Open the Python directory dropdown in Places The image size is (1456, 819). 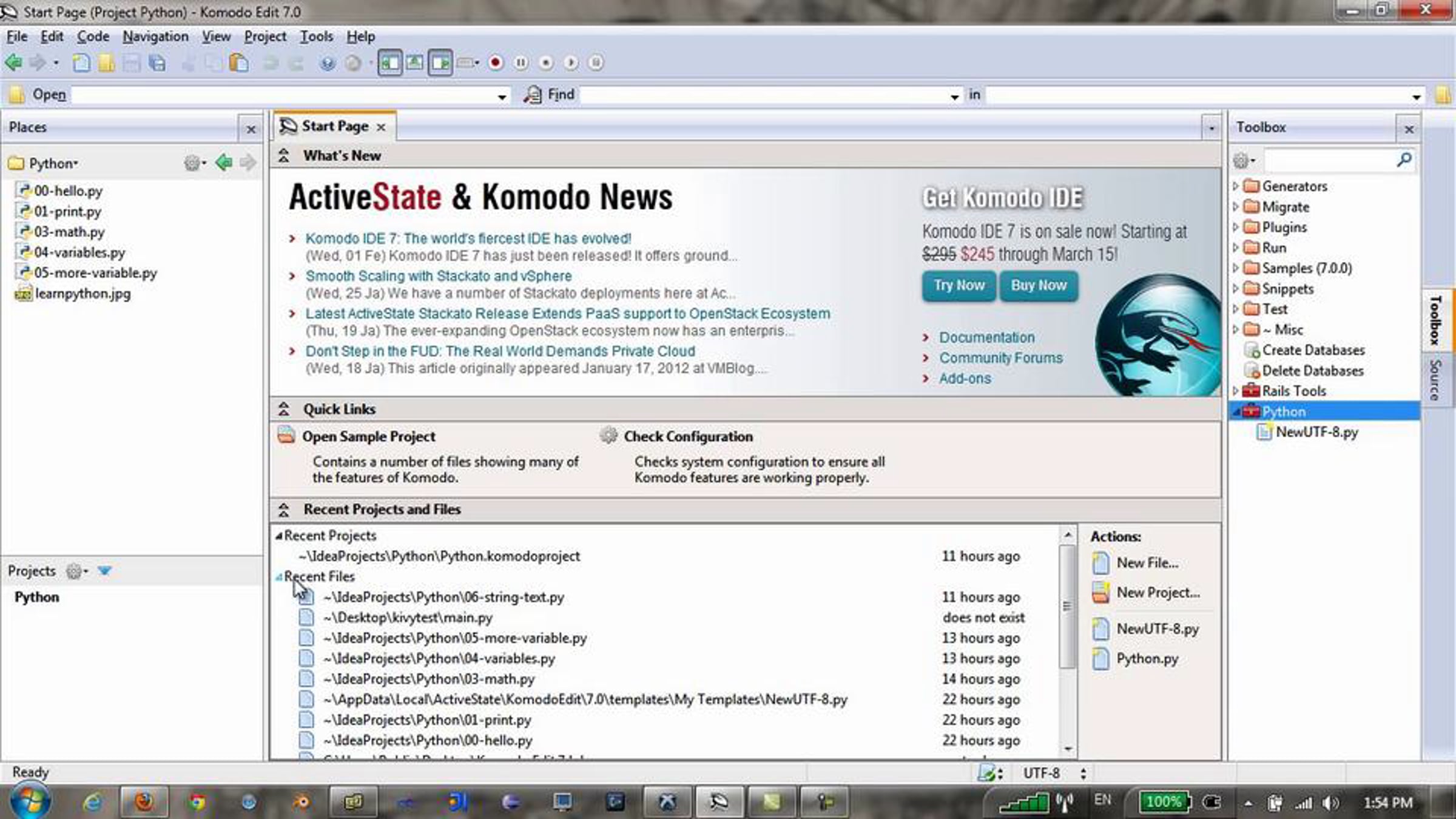[53, 164]
